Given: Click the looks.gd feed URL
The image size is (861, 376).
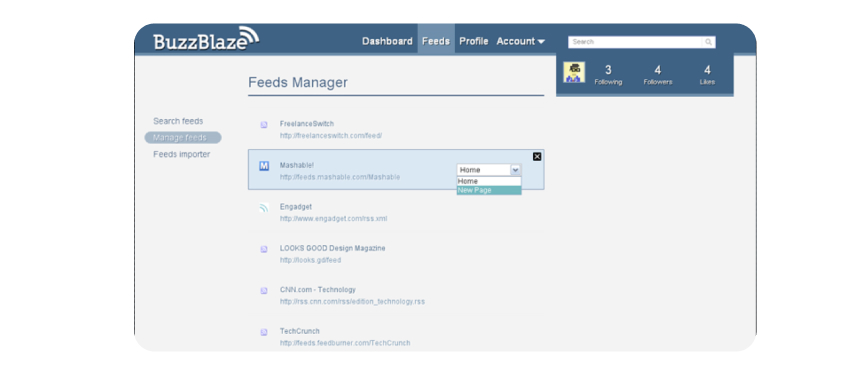Looking at the screenshot, I should pyautogui.click(x=310, y=260).
